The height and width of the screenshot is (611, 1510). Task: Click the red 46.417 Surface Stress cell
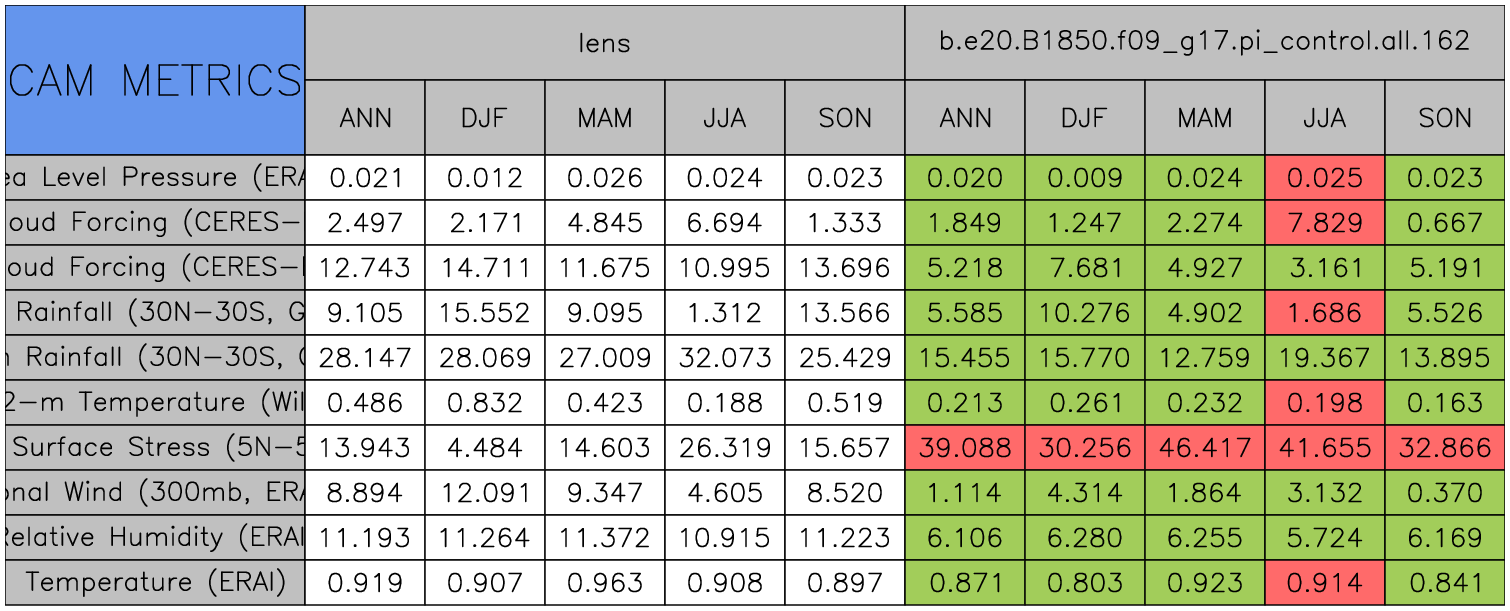pos(1204,447)
